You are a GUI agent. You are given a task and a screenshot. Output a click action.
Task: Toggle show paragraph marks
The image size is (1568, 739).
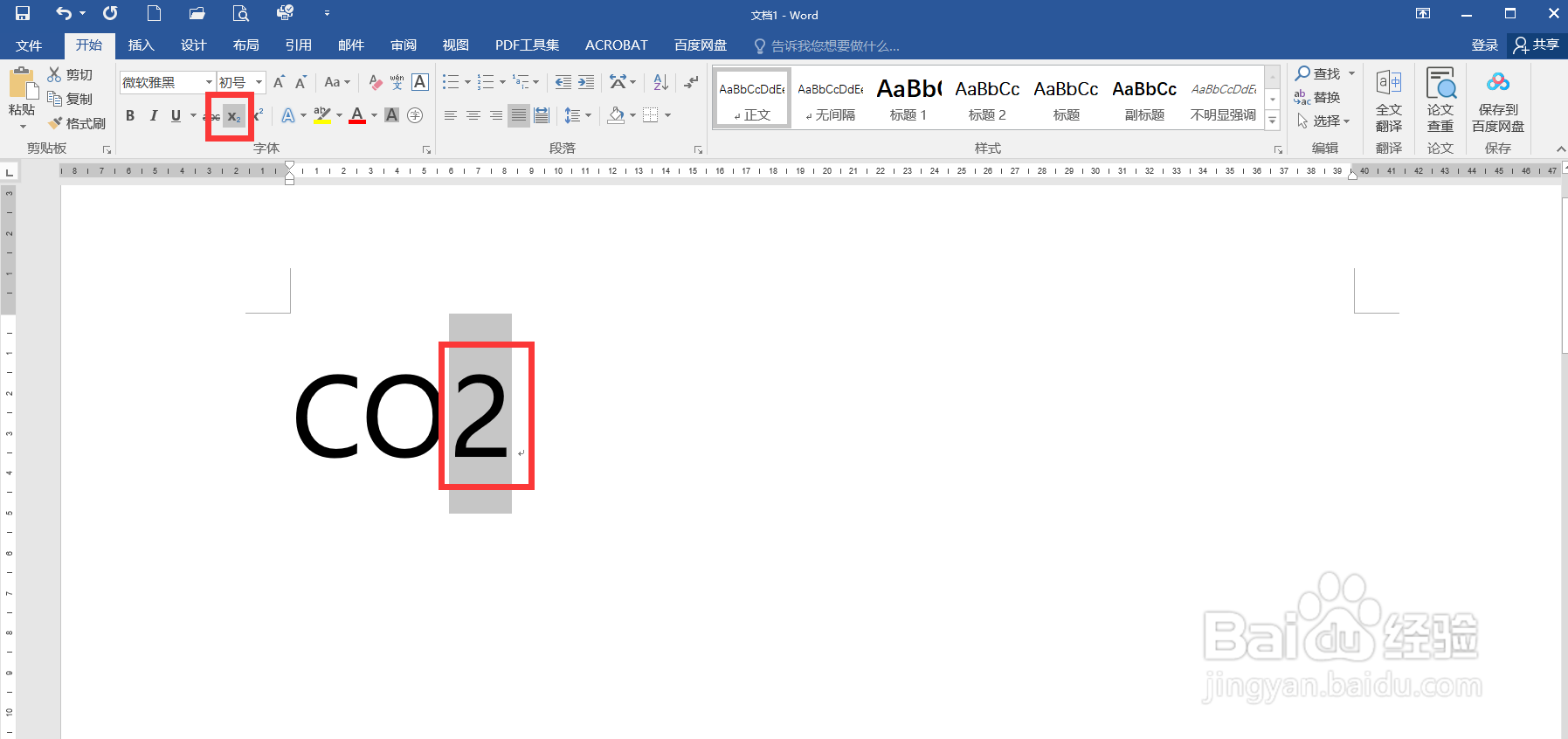[691, 82]
